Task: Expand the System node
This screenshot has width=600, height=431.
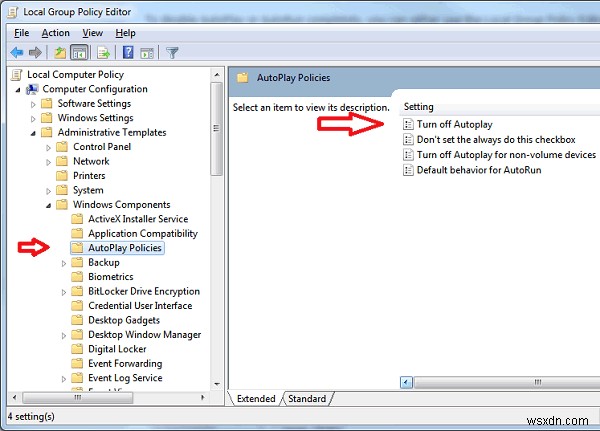Action: click(x=49, y=191)
